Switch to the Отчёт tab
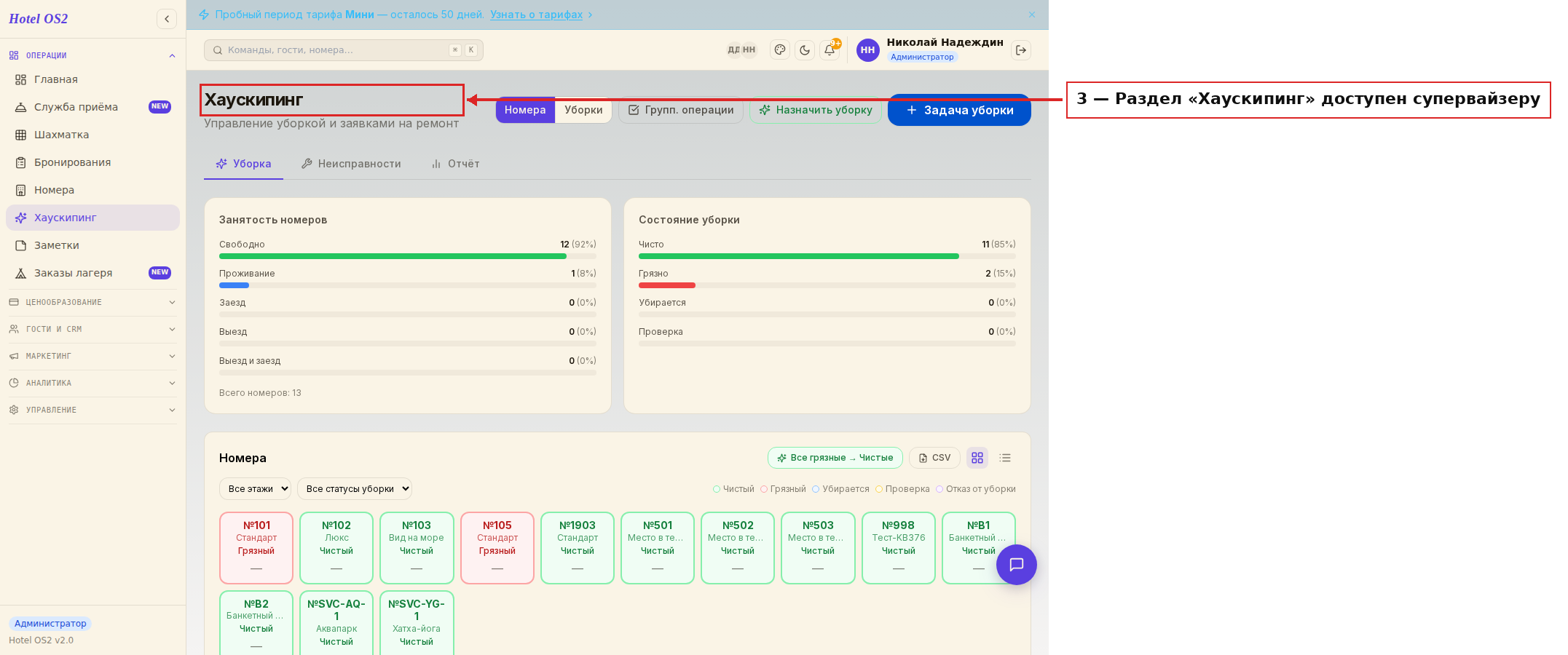The height and width of the screenshot is (655, 1568). (455, 164)
